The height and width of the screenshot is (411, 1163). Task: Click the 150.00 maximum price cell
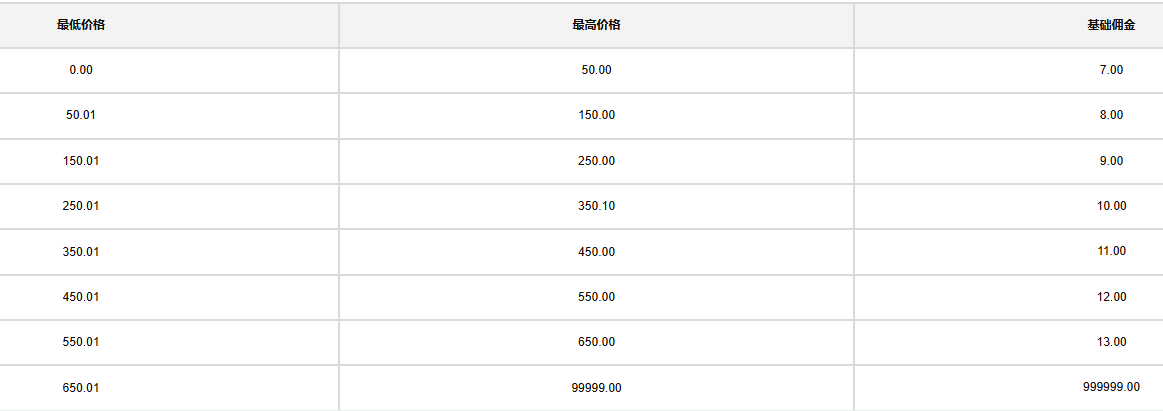596,116
